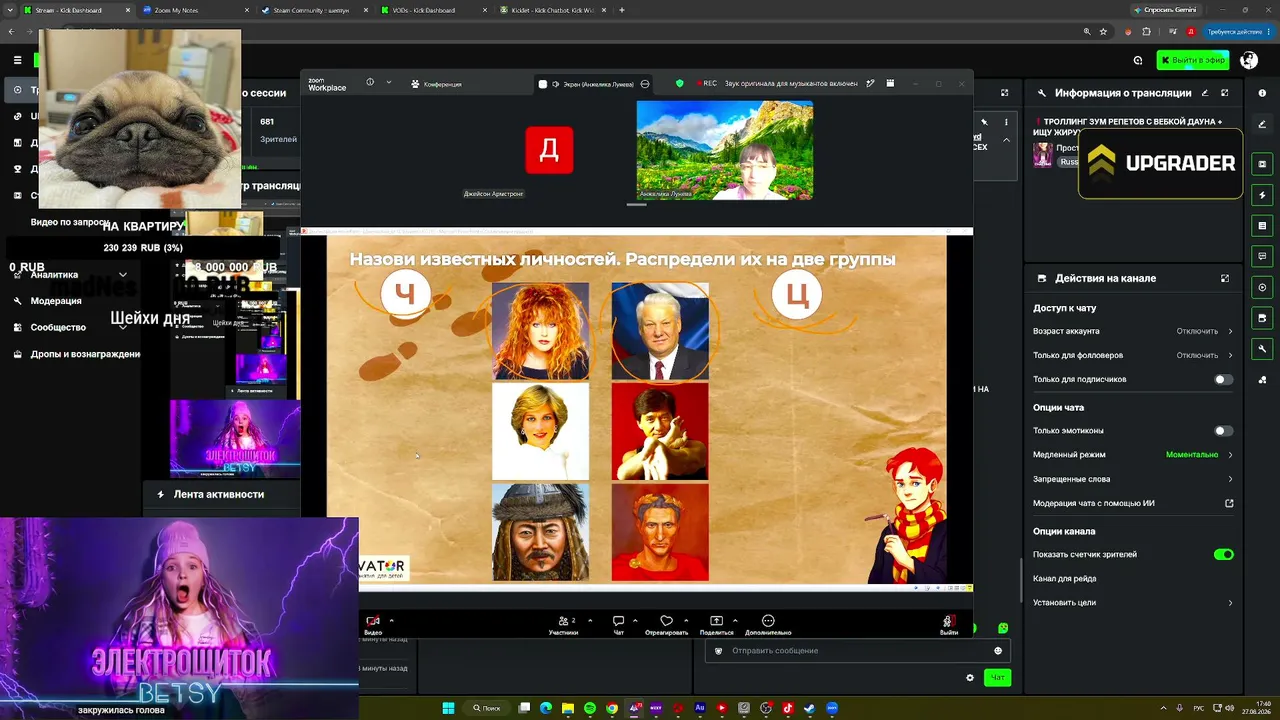The image size is (1280, 720).
Task: Open chat settings gear icon
Action: click(x=969, y=678)
